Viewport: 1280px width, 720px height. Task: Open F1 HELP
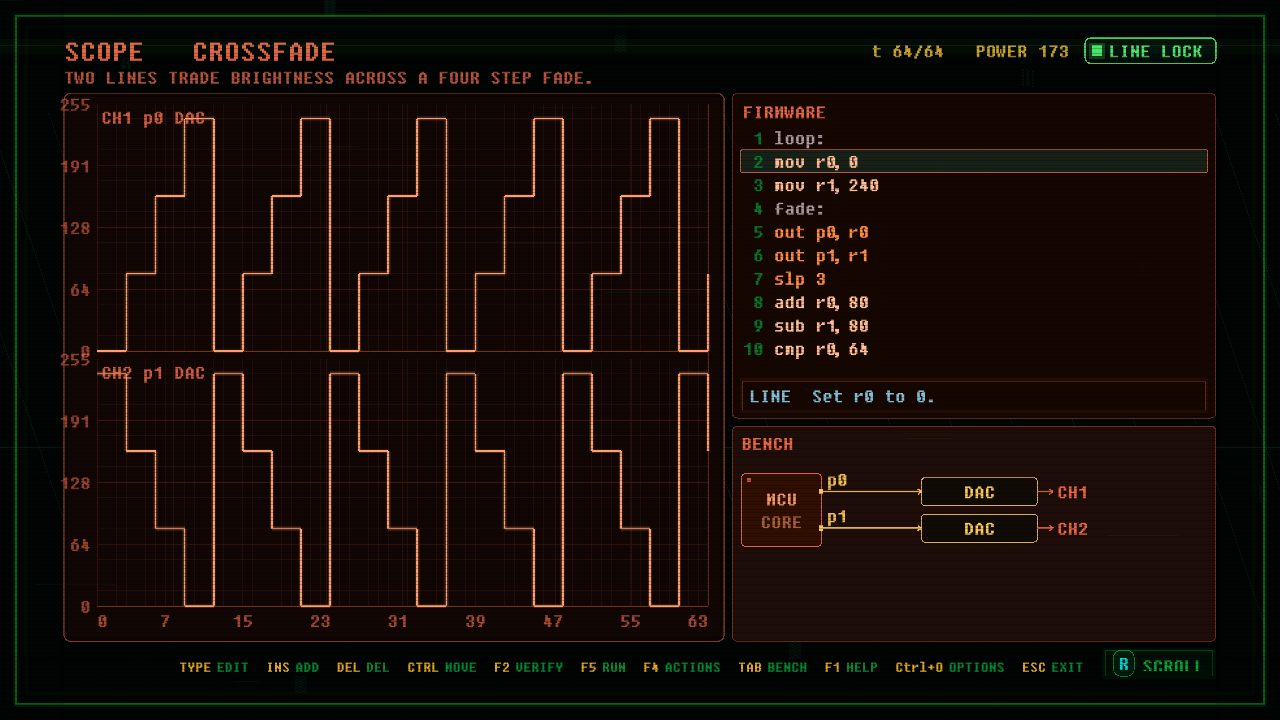pyautogui.click(x=851, y=667)
